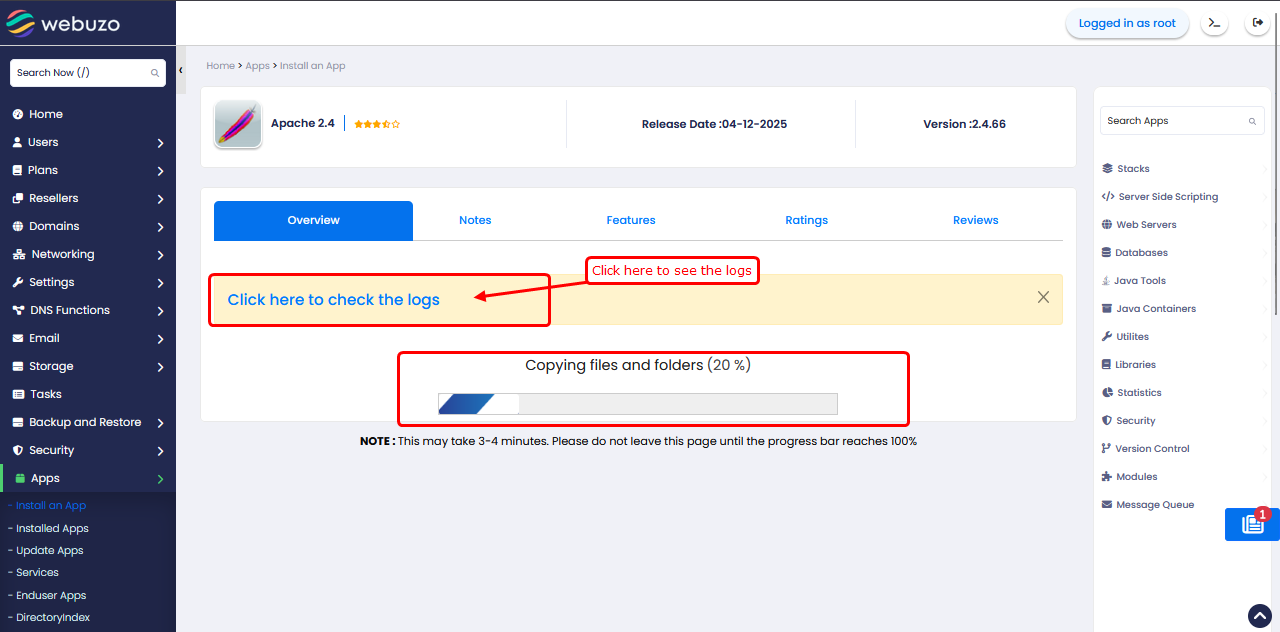The image size is (1280, 632).
Task: Switch to the Features tab
Action: [x=631, y=220]
